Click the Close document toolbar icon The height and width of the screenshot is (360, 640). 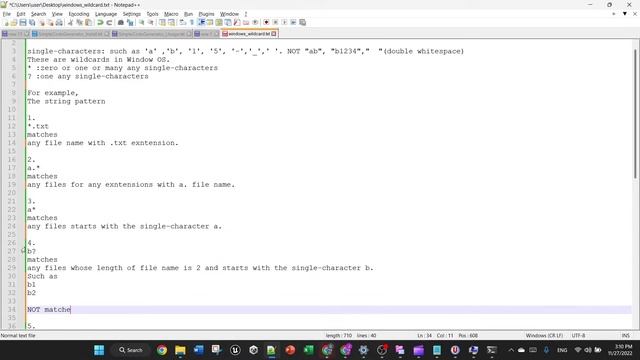[x=41, y=22]
